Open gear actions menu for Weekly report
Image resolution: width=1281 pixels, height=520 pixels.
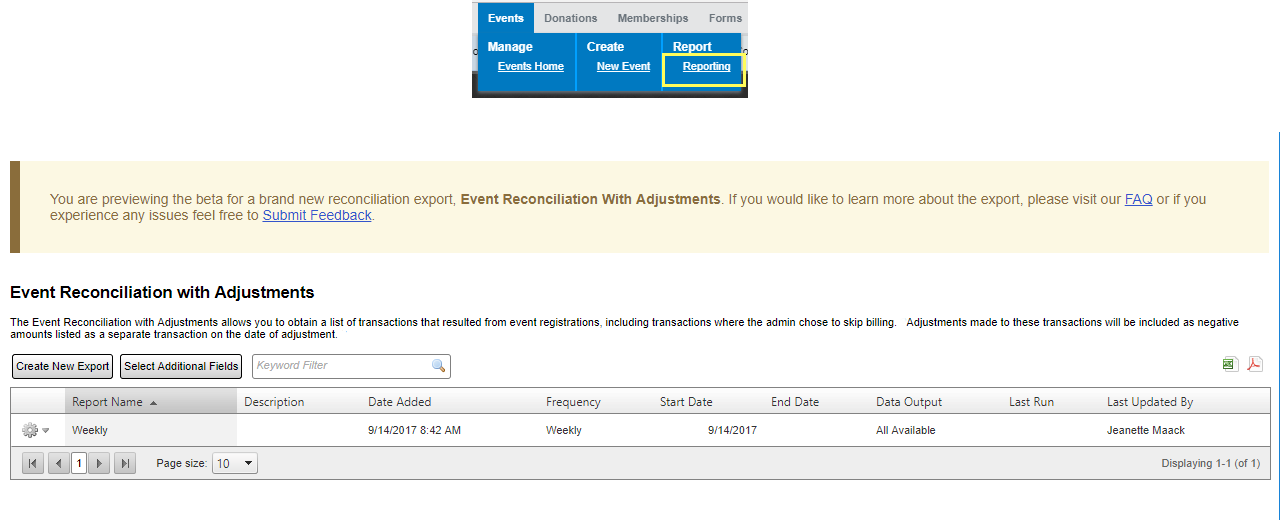point(33,430)
